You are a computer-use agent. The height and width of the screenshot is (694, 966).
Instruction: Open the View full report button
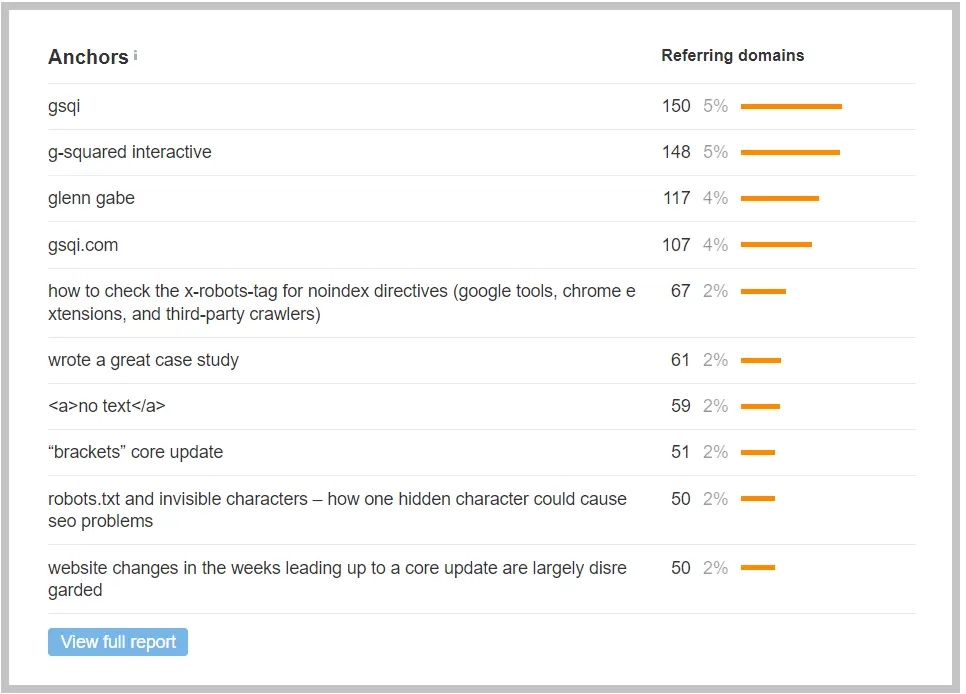[118, 642]
